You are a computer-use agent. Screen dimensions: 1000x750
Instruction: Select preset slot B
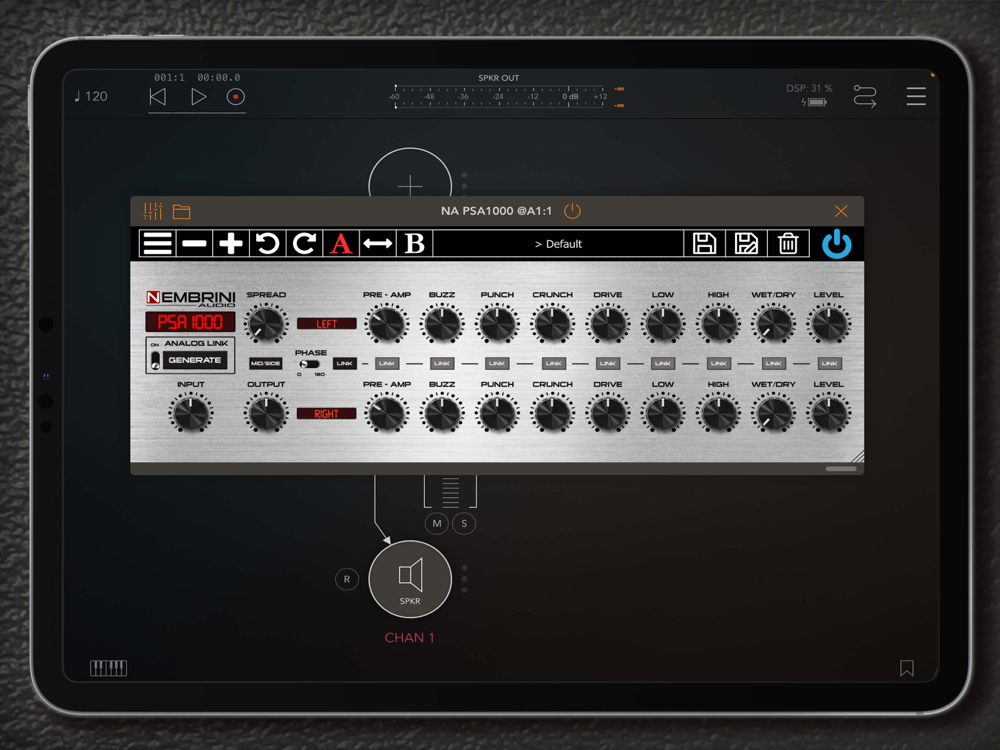415,244
